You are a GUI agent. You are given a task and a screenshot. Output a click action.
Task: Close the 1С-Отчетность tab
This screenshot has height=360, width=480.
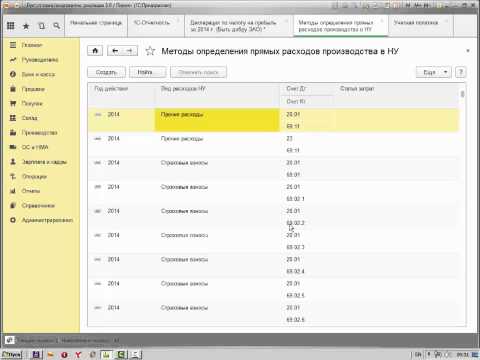(x=178, y=21)
